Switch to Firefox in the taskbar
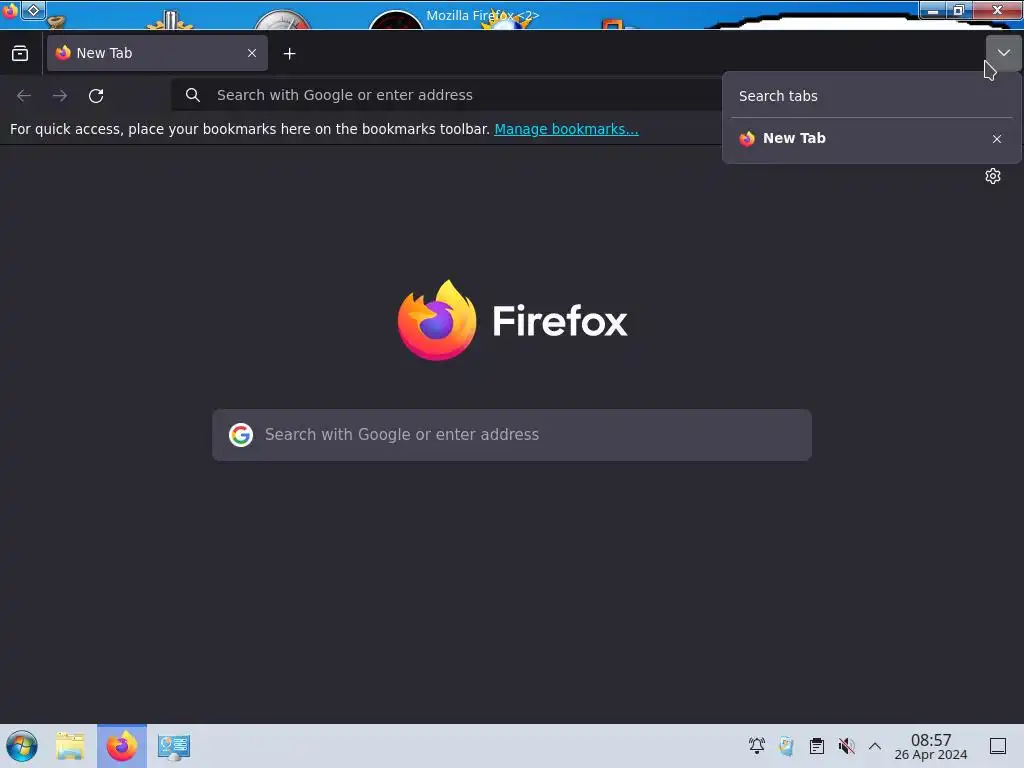The width and height of the screenshot is (1024, 768). 122,746
